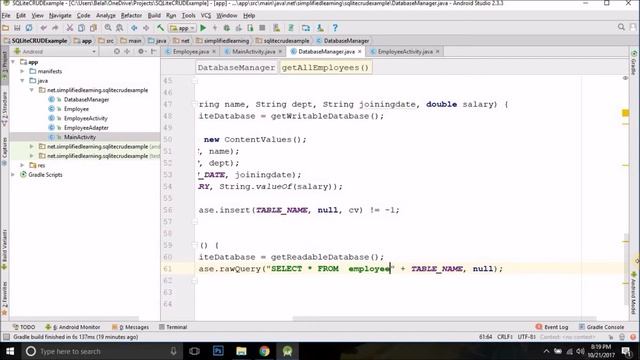Screen dimensions: 640x360
Task: Click the Search Everywhere magnifier icon
Action: click(621, 27)
